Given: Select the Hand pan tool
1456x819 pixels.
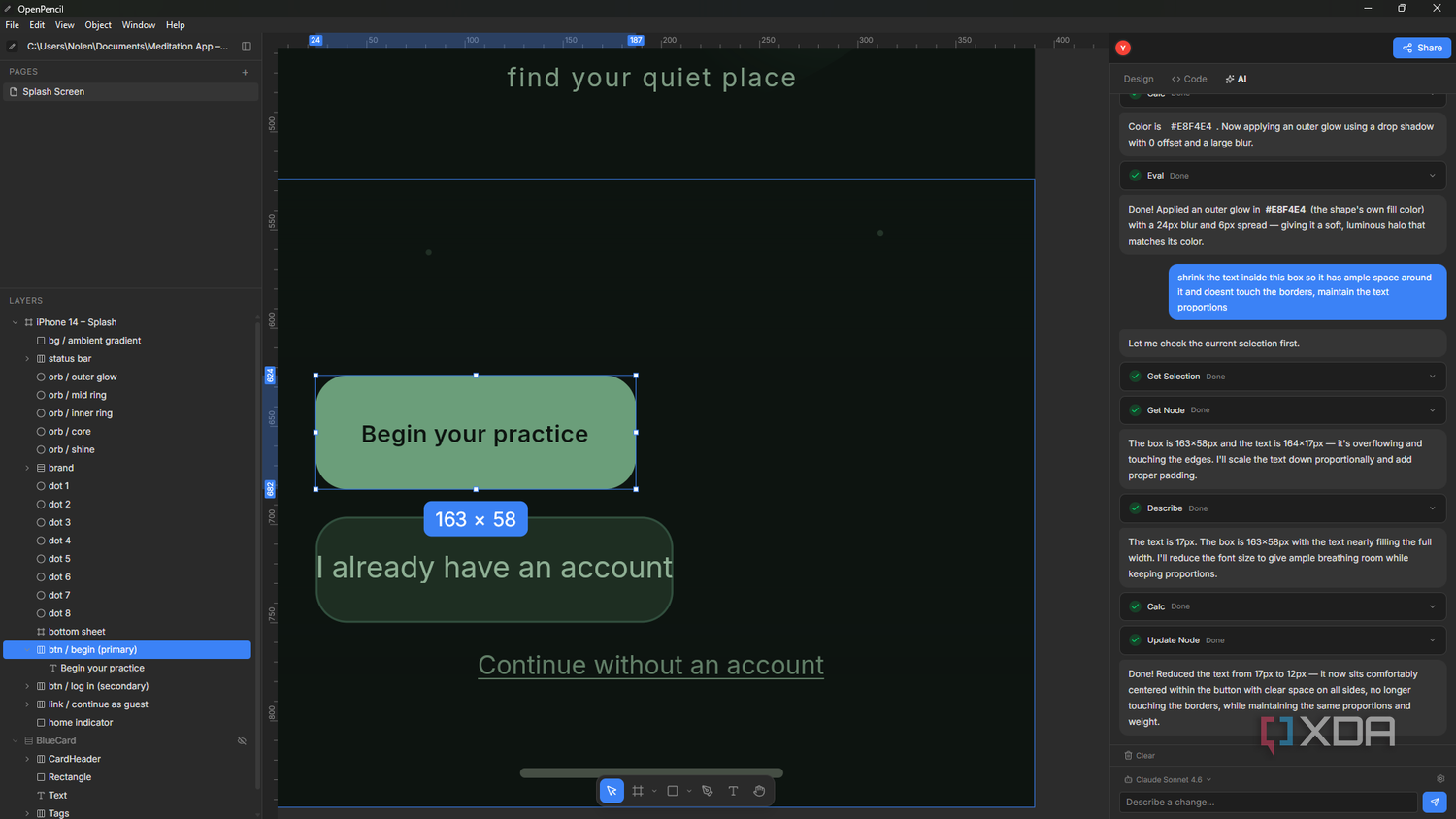Looking at the screenshot, I should coord(759,791).
